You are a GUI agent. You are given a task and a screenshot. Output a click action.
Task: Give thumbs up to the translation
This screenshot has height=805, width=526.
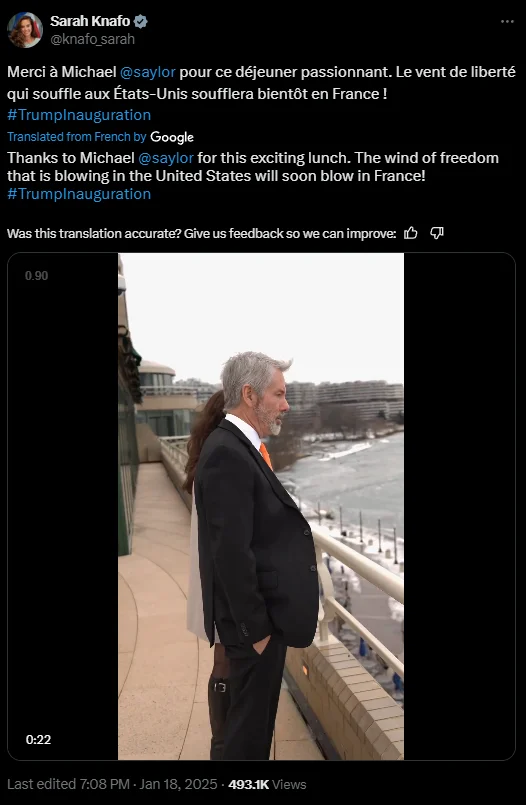[411, 234]
